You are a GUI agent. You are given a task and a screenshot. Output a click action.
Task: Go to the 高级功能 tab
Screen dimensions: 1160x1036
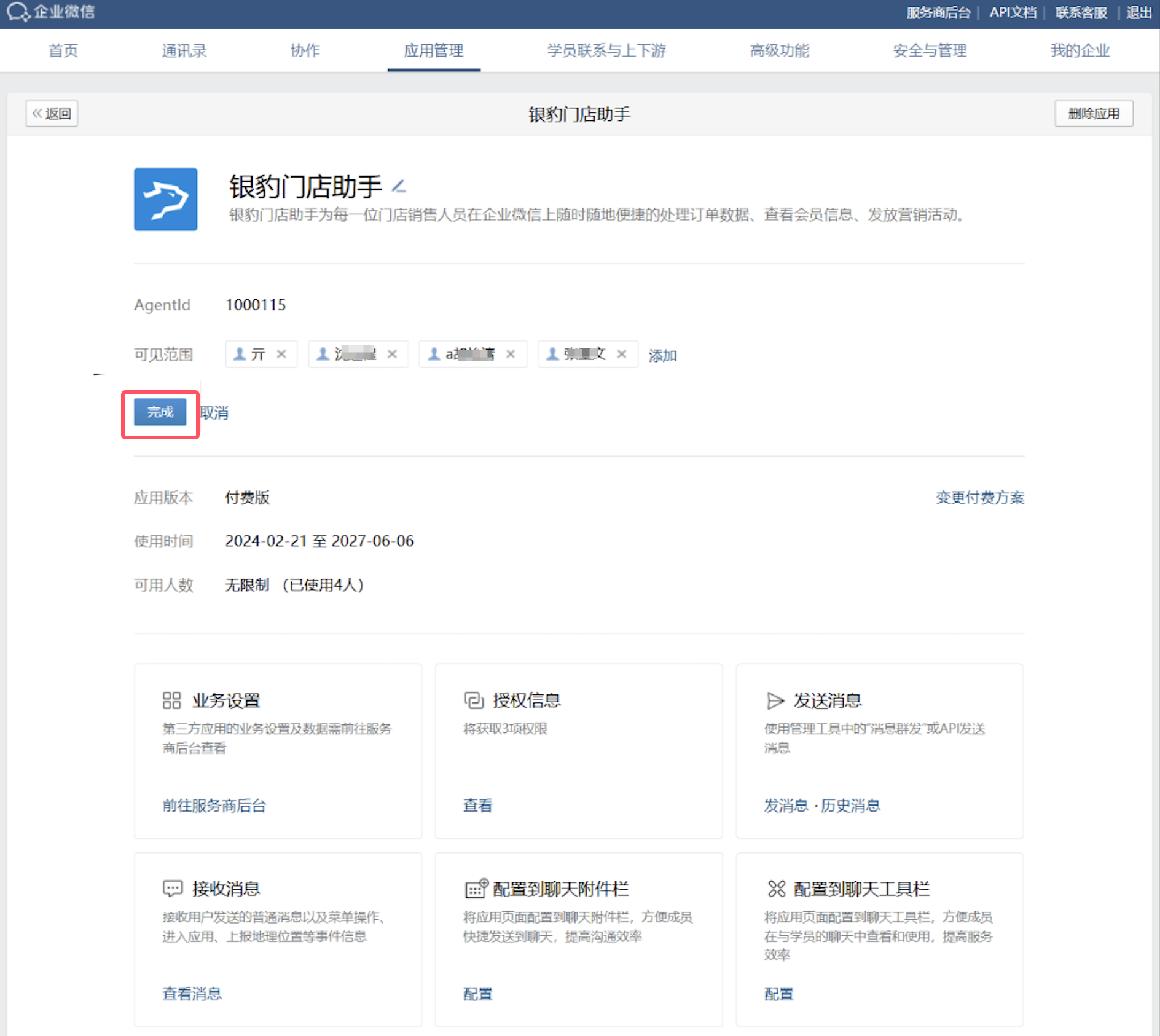point(780,50)
